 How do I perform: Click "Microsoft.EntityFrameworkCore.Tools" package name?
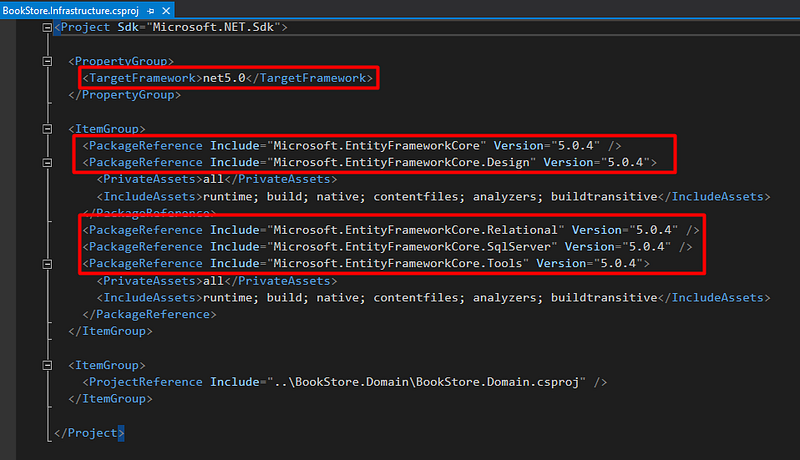click(398, 264)
